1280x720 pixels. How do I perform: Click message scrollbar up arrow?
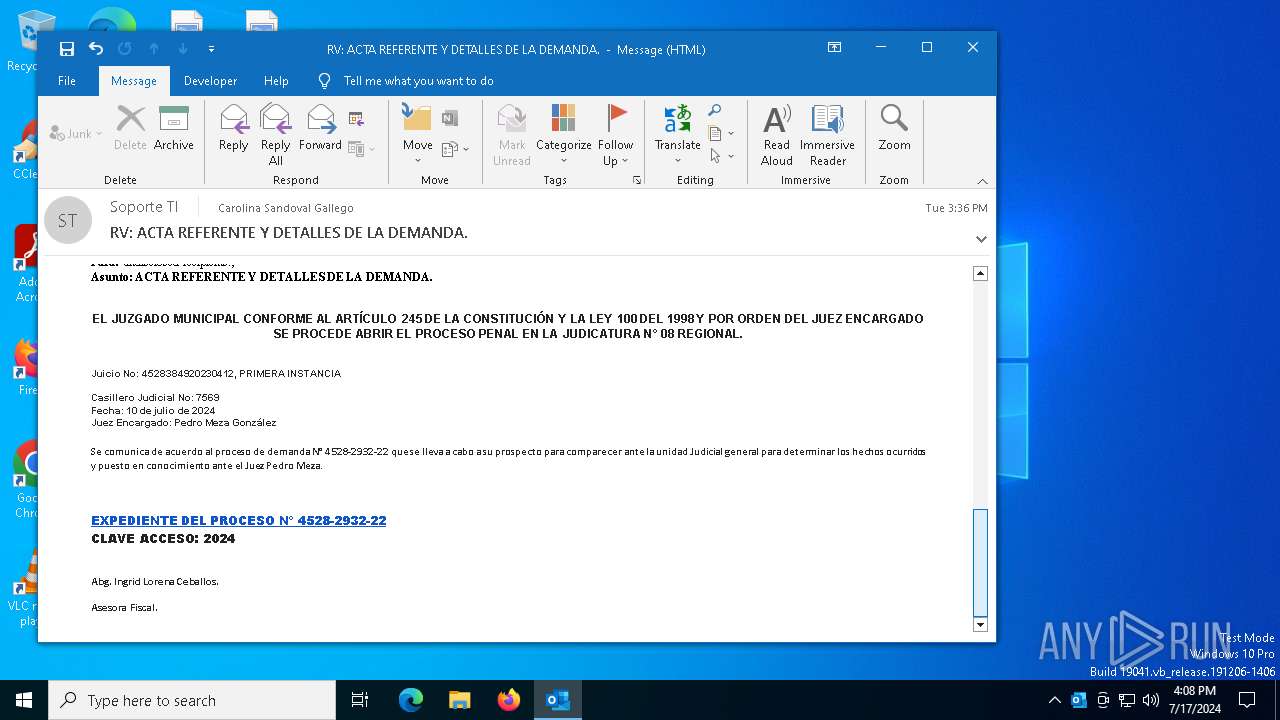tap(980, 273)
